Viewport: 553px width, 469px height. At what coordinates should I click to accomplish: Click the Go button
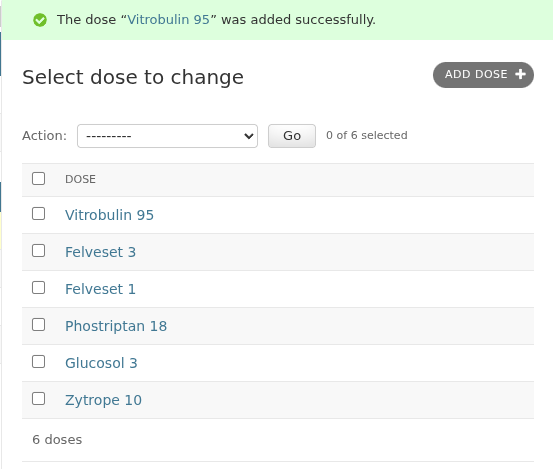point(292,136)
